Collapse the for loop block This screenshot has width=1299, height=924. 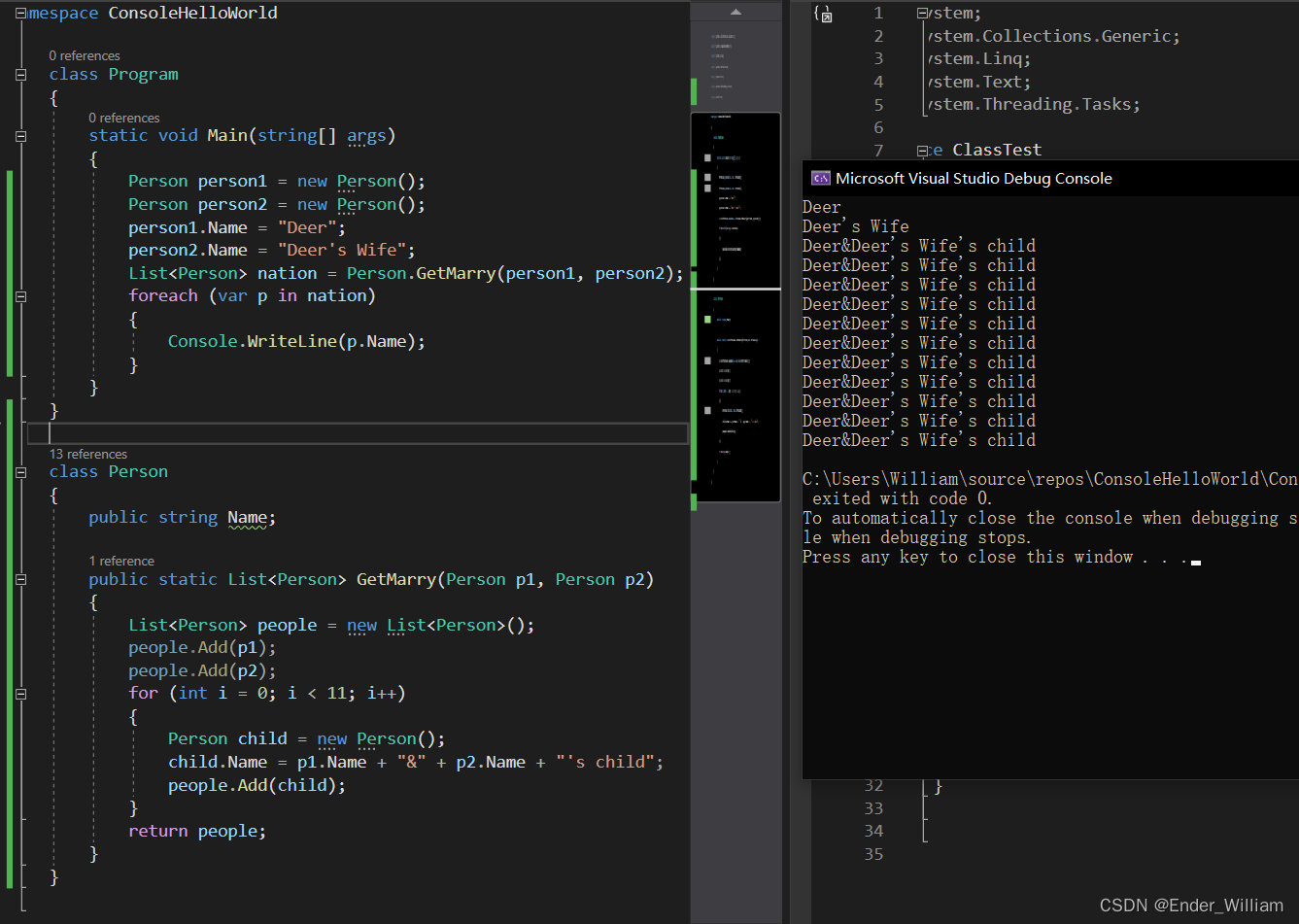click(20, 694)
